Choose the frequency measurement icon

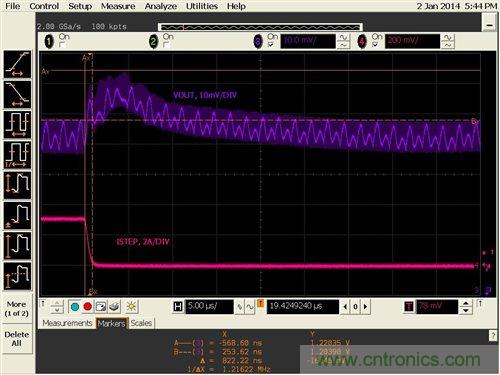pyautogui.click(x=18, y=155)
